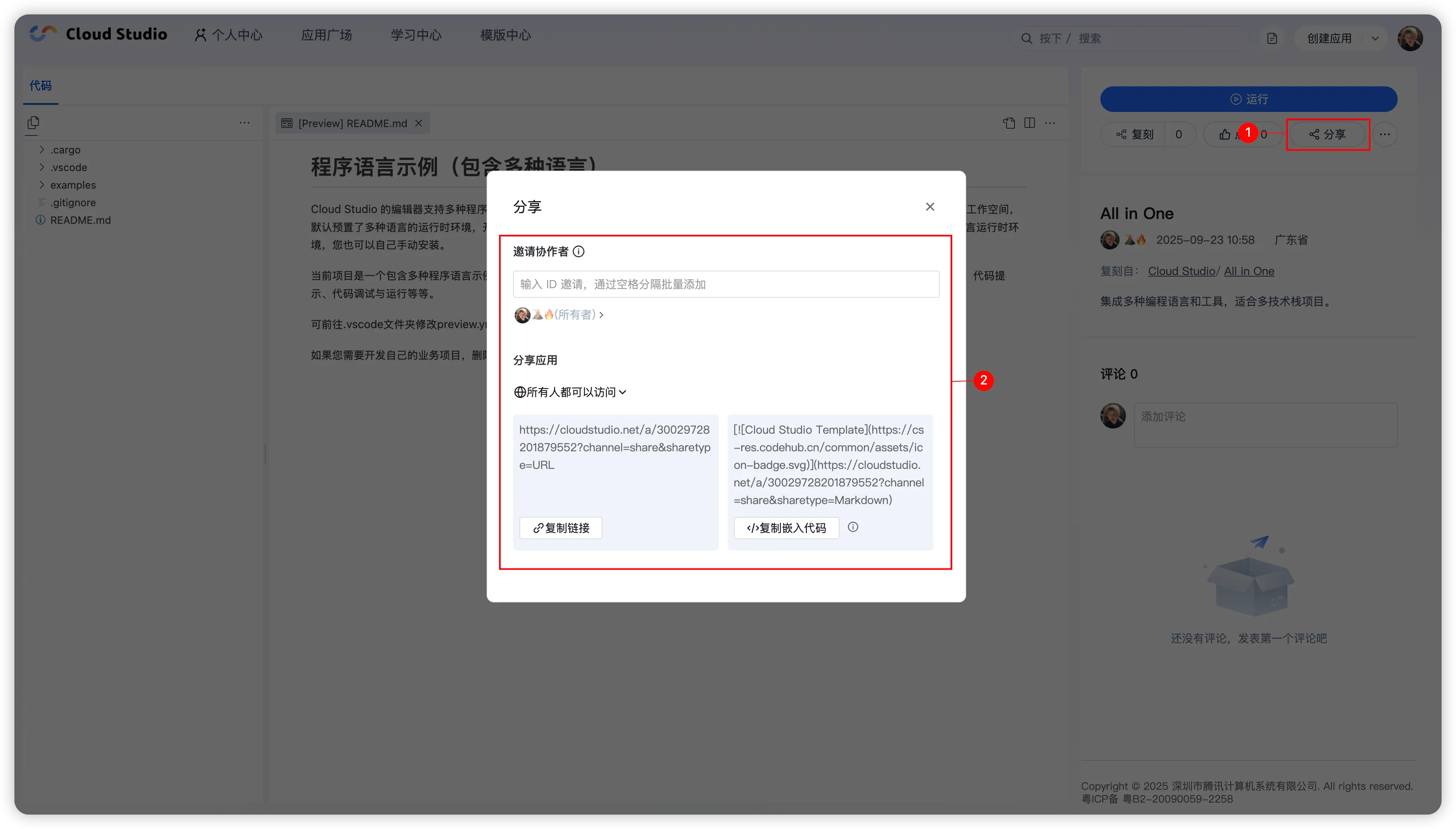
Task: Click the file explorer copy icon
Action: (x=34, y=122)
